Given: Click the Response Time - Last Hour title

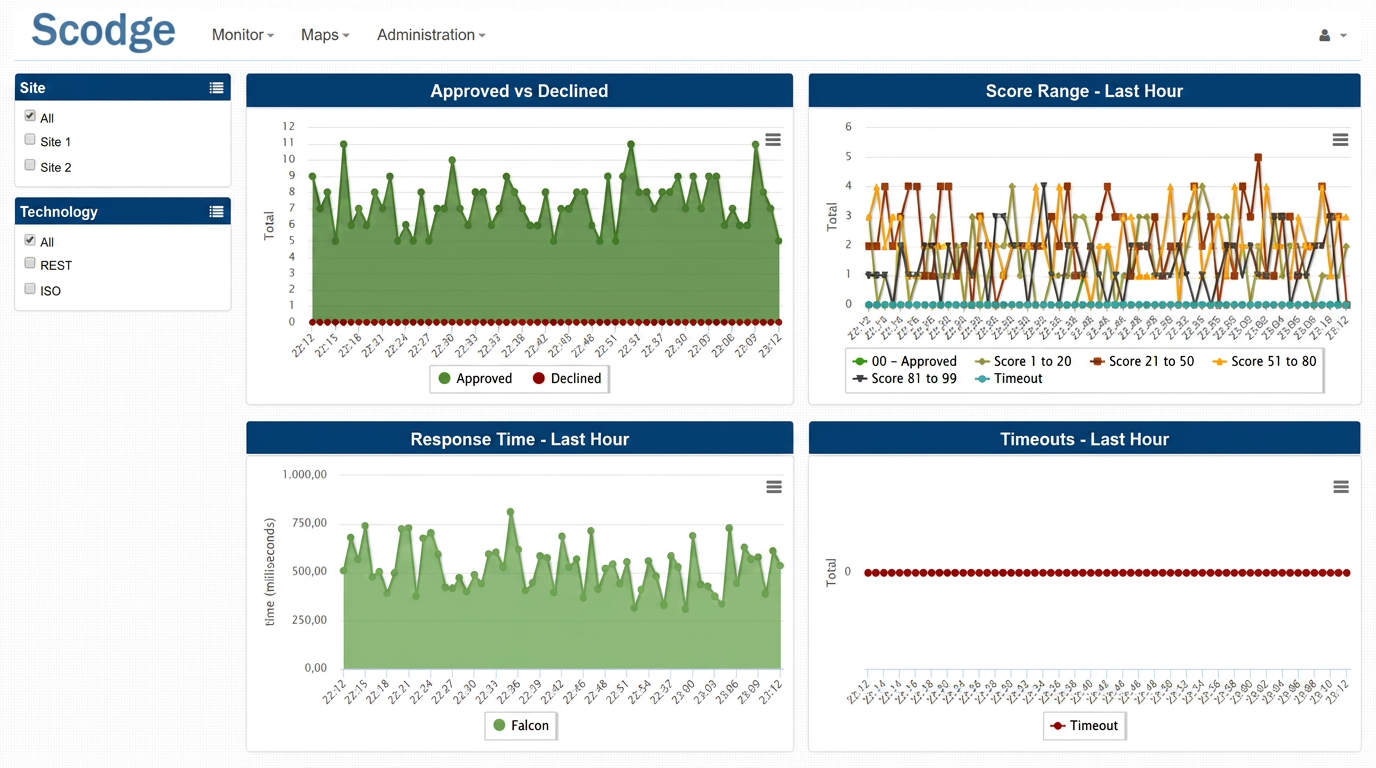Looking at the screenshot, I should (519, 439).
